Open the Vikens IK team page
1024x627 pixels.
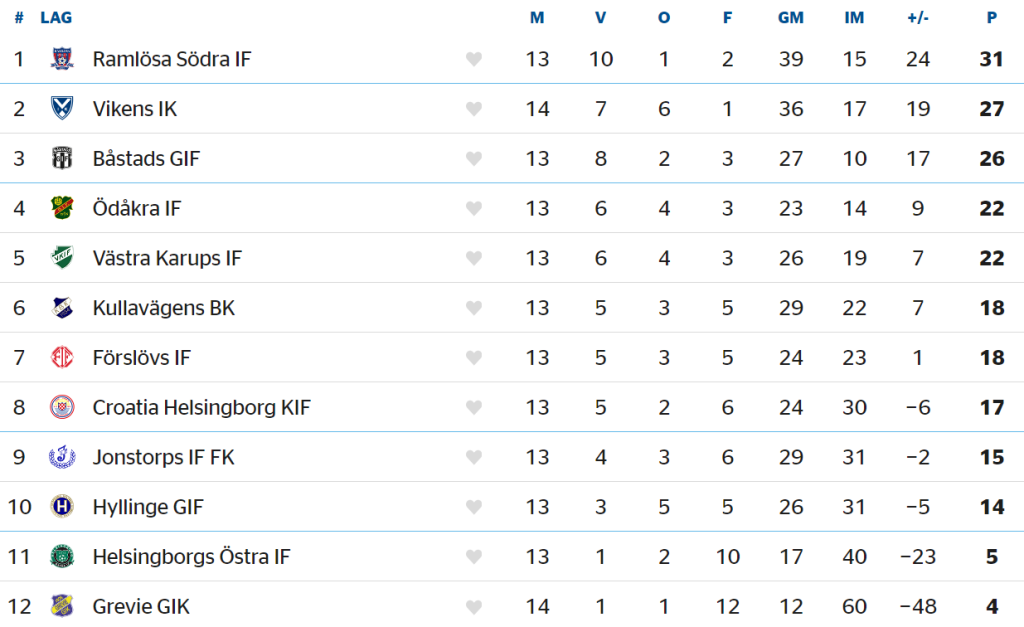[x=135, y=109]
